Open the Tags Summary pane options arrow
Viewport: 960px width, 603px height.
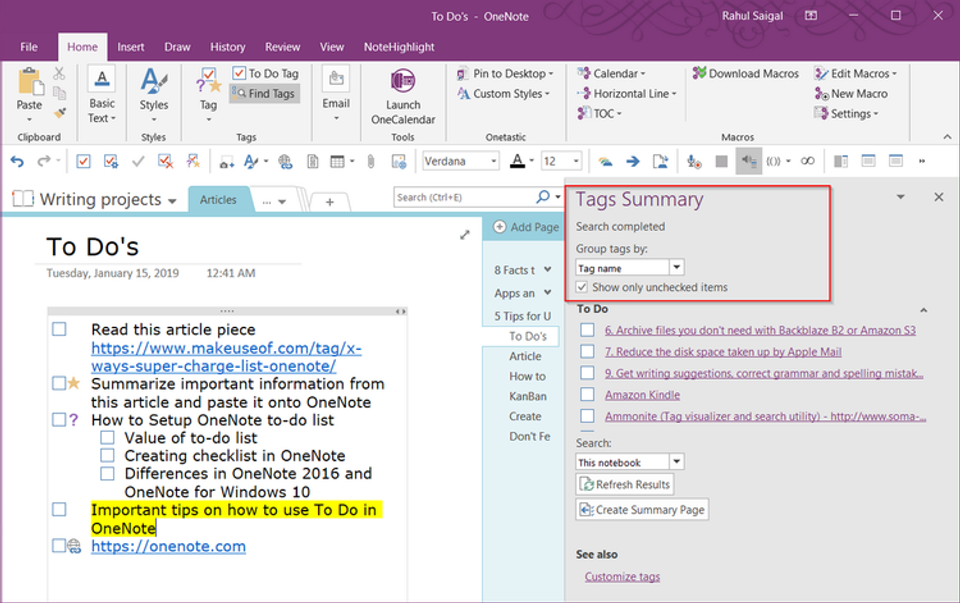coord(901,197)
